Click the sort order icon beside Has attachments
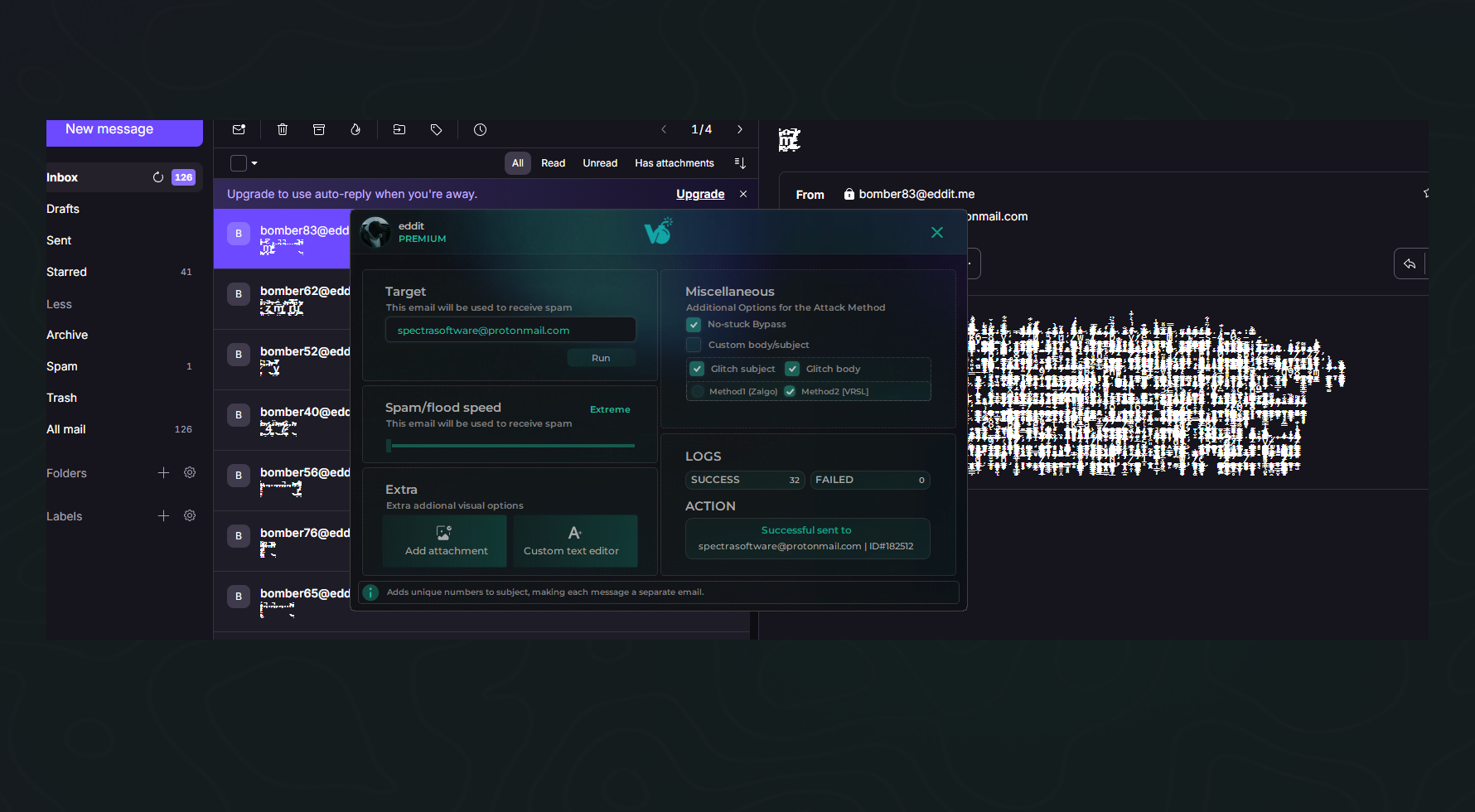 pyautogui.click(x=740, y=163)
